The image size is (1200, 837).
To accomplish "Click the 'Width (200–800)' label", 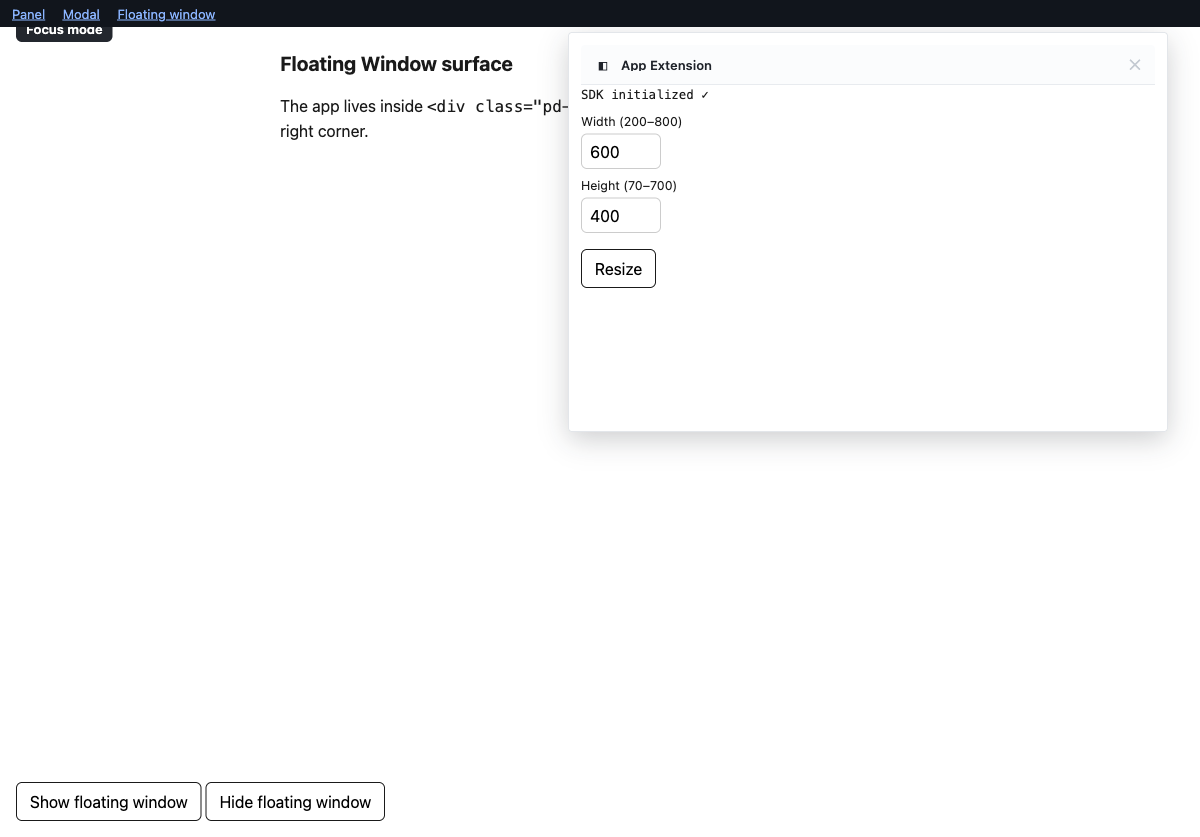I will click(631, 122).
